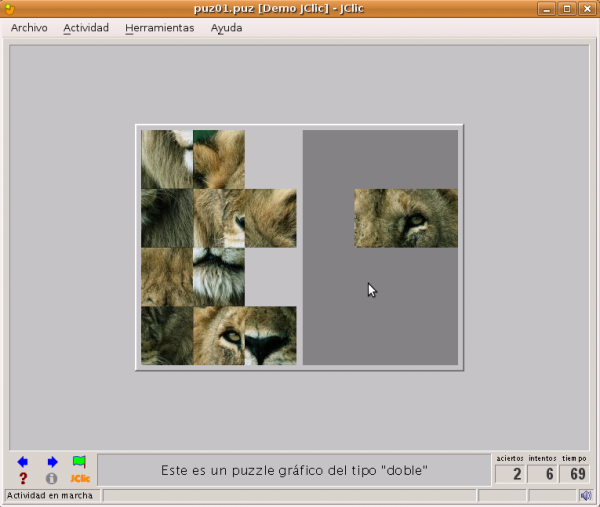Toggle sound with status bar speaker icon
The height and width of the screenshot is (507, 600).
(585, 495)
